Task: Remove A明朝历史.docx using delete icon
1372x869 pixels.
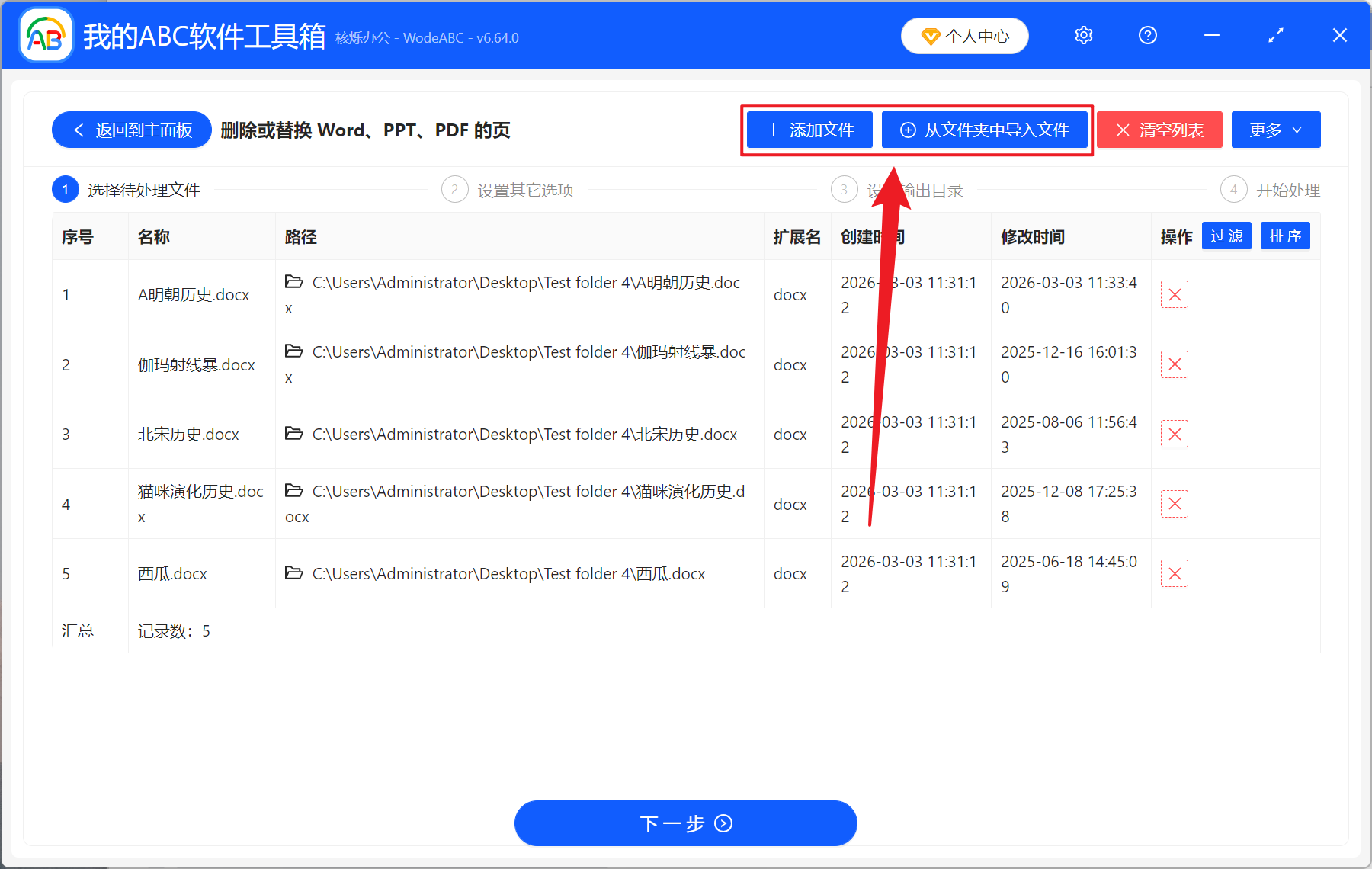Action: (1175, 294)
